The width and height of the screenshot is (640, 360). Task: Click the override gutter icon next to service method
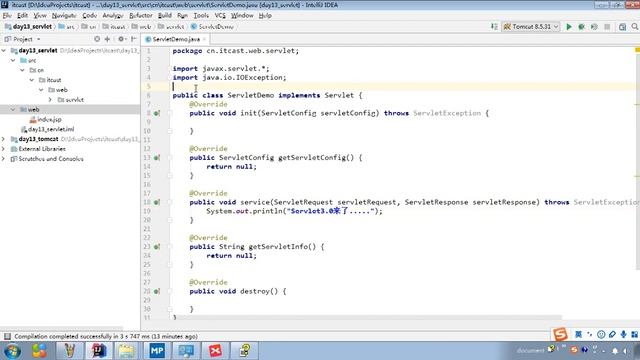(157, 202)
